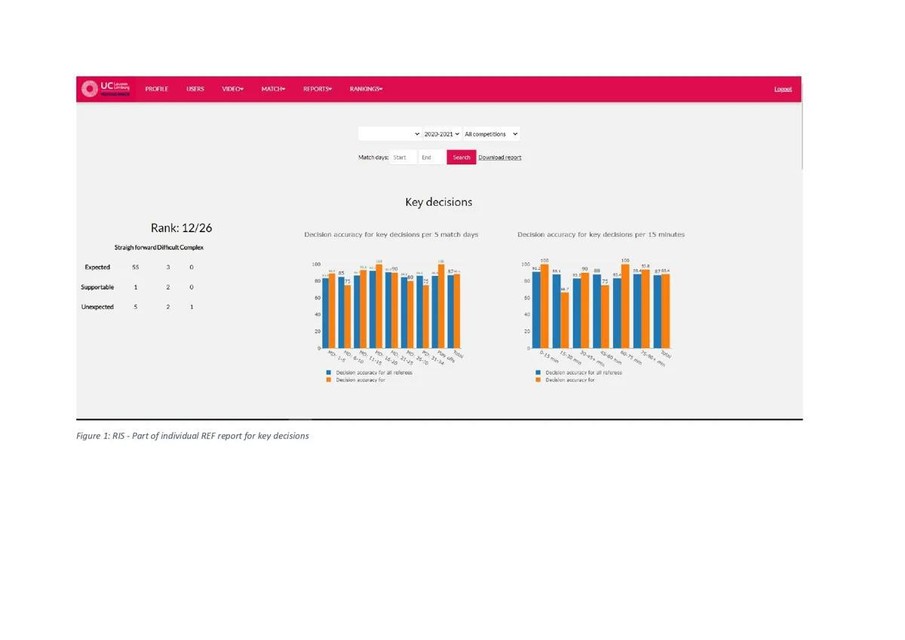Expand the VIDEO menu
Screen dimensions: 905x640
(x=233, y=89)
